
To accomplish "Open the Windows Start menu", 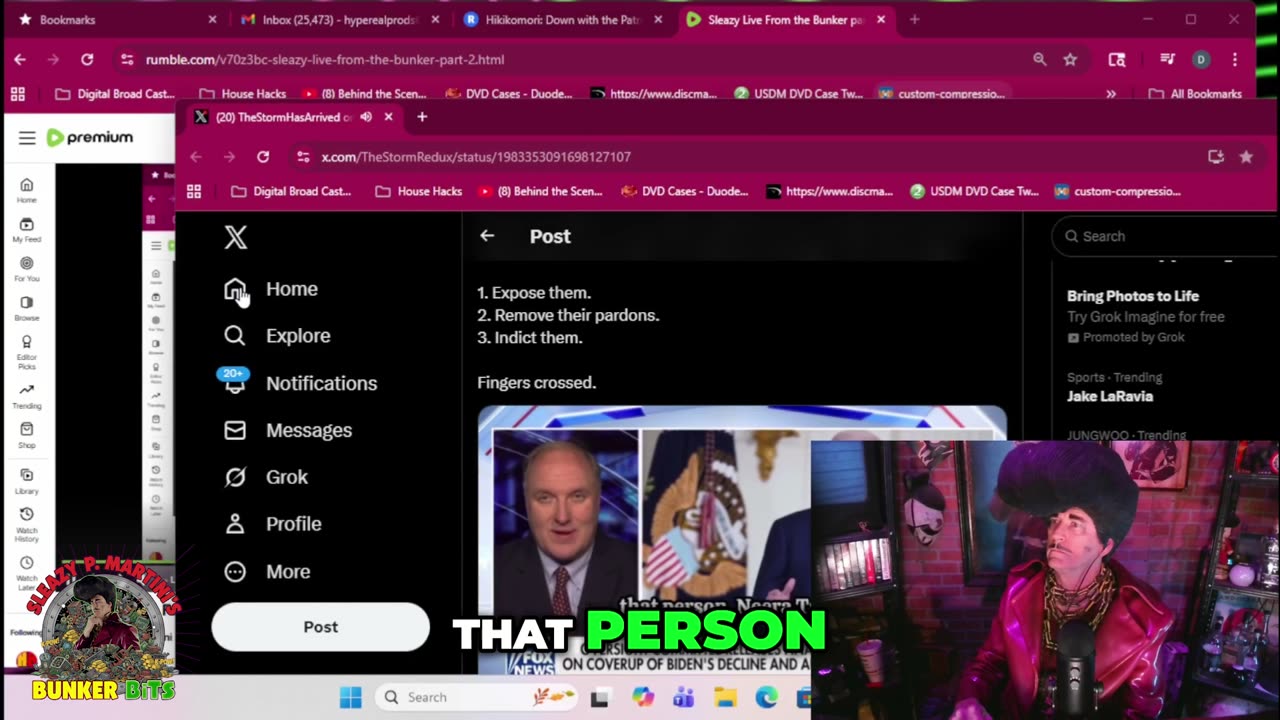I will (351, 697).
